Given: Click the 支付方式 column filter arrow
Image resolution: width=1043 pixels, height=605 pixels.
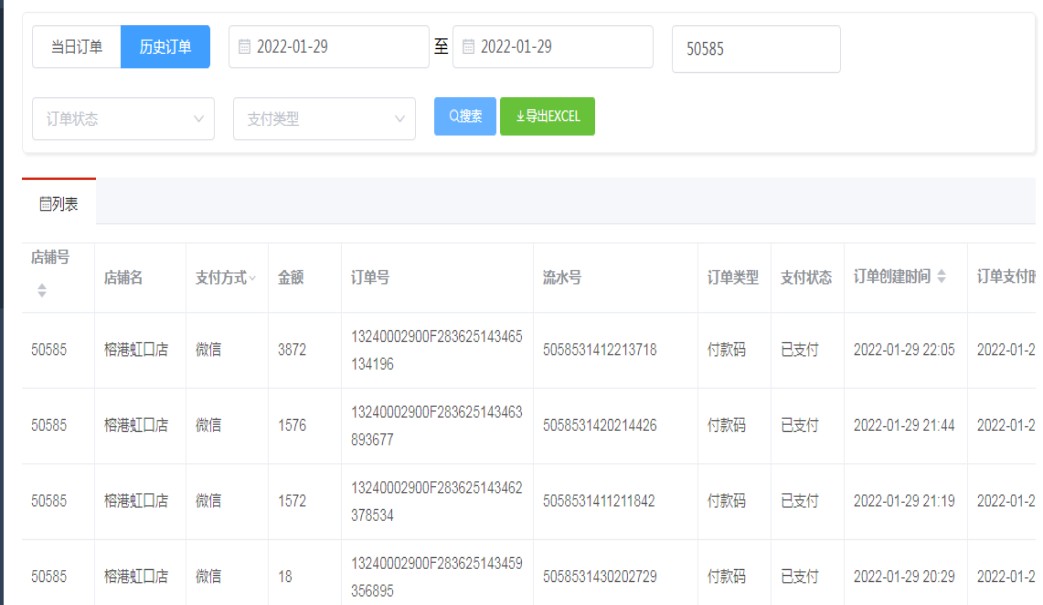Looking at the screenshot, I should (x=253, y=278).
